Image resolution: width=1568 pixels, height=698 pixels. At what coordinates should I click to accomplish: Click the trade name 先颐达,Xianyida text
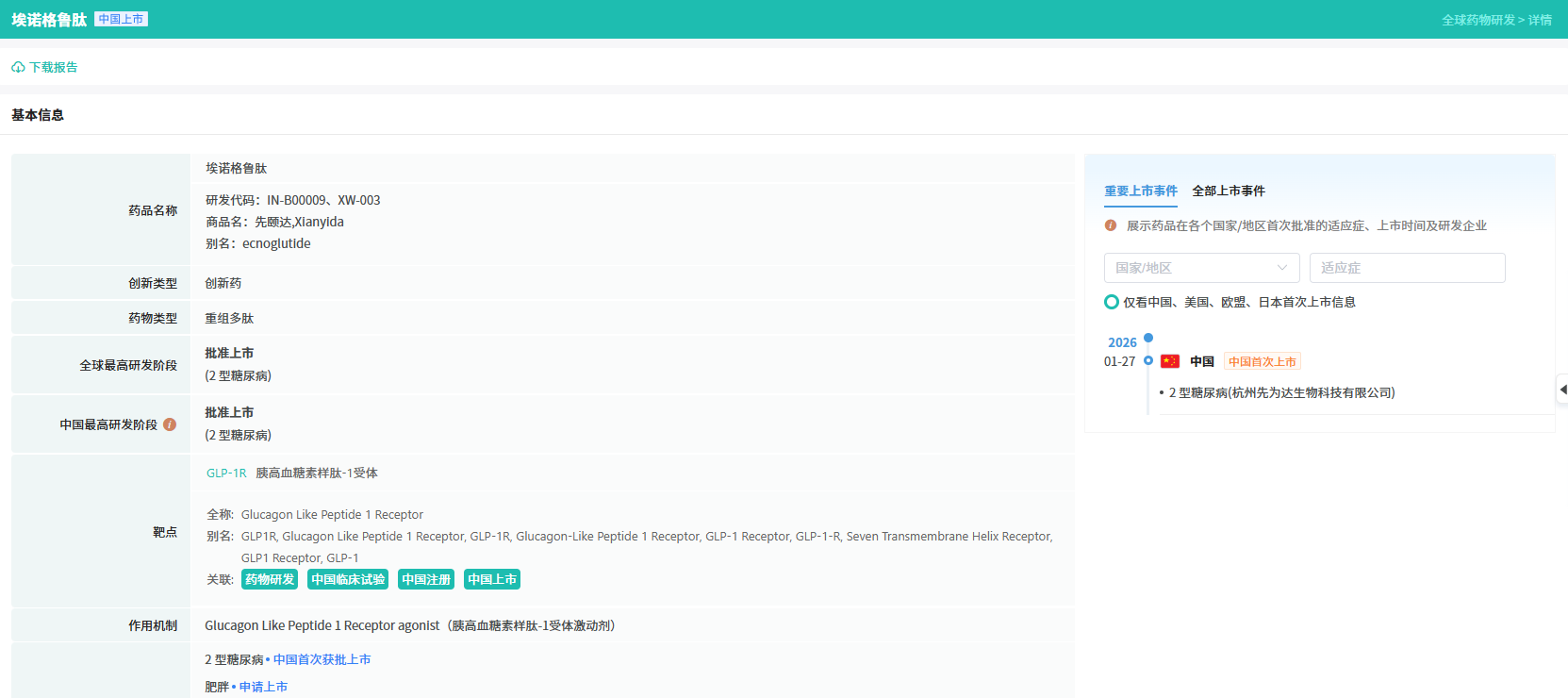(299, 223)
